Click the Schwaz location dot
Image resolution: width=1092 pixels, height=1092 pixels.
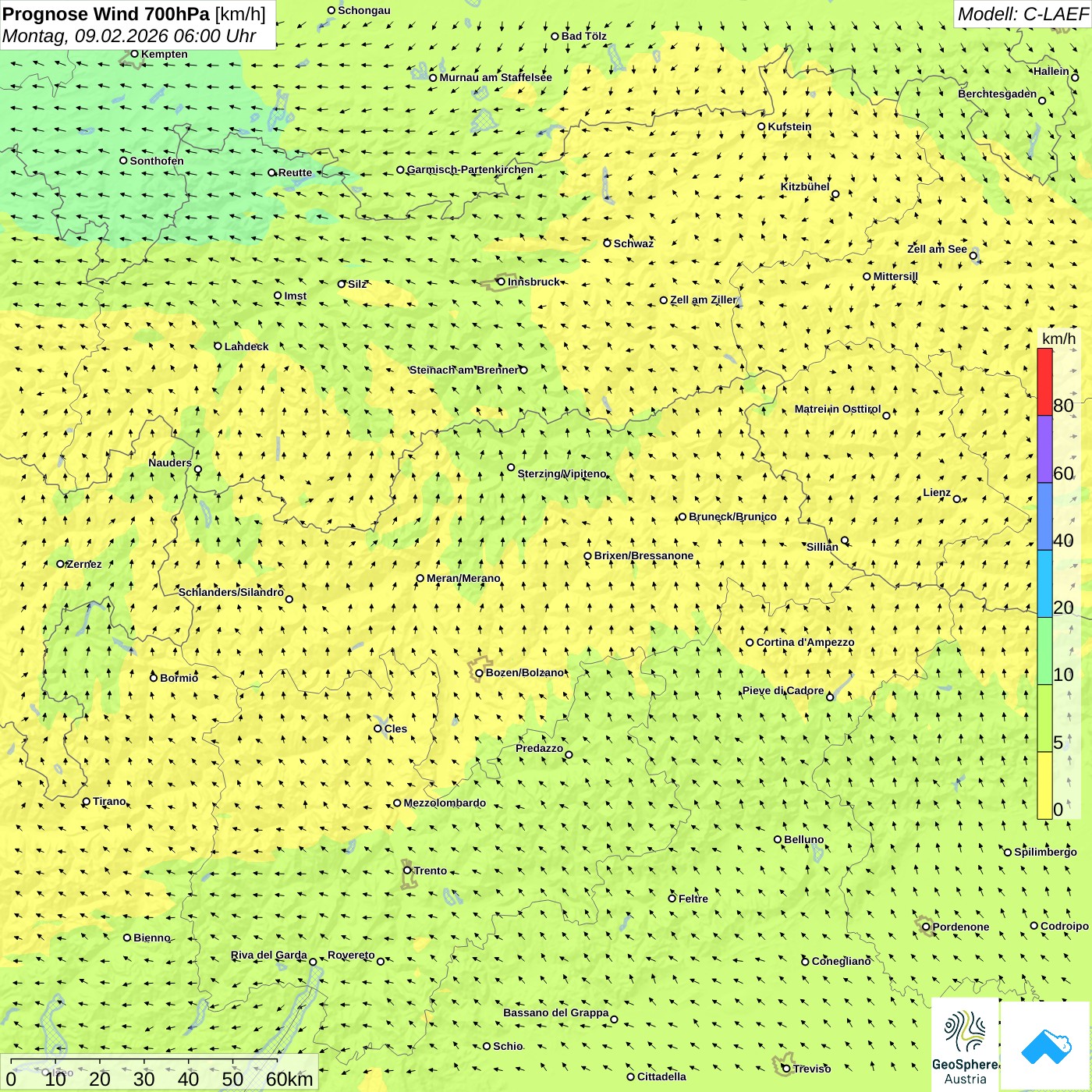(x=607, y=243)
